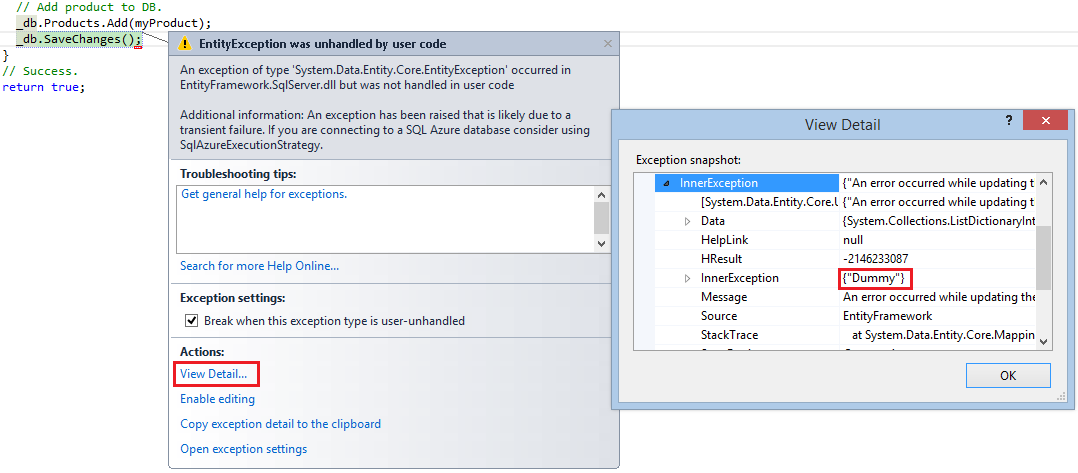The image size is (1078, 473).
Task: Click Open exception settings link
Action: (243, 449)
